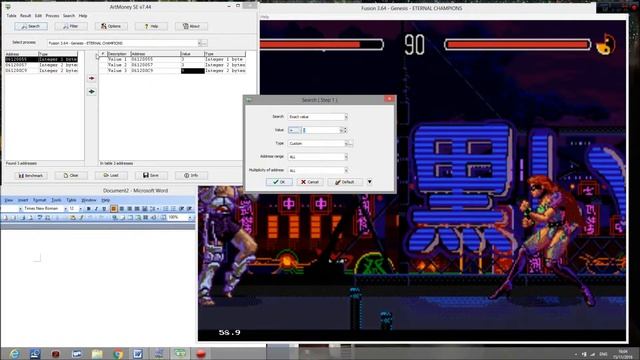
Task: Cancel the Search dialog
Action: click(x=310, y=182)
